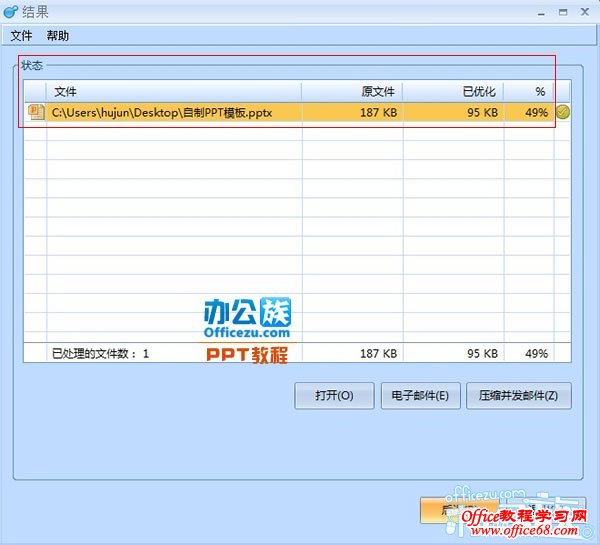
Task: Open the 帮助 menu
Action: pyautogui.click(x=57, y=36)
